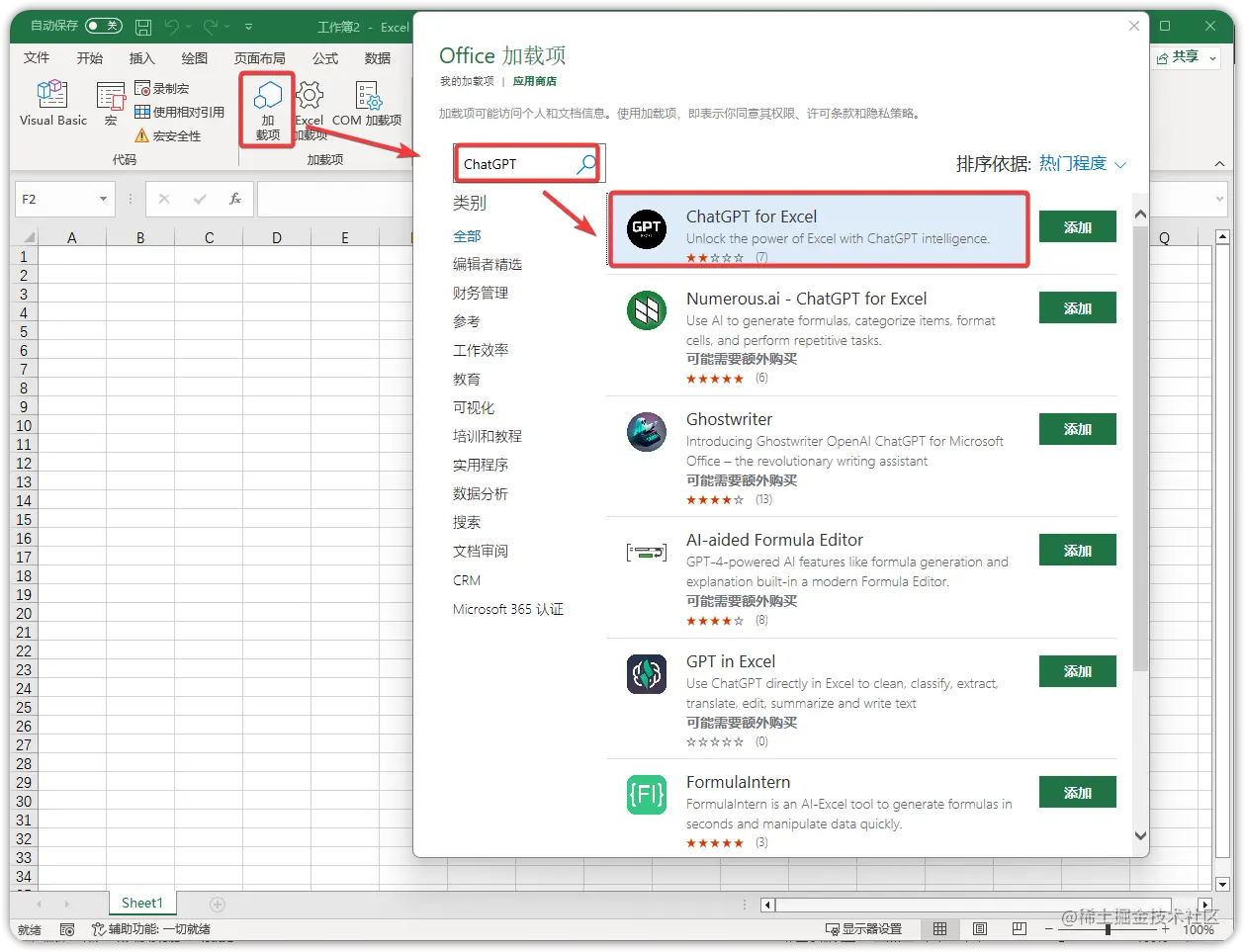
Task: Click the Sheet1 tab
Action: (x=141, y=903)
